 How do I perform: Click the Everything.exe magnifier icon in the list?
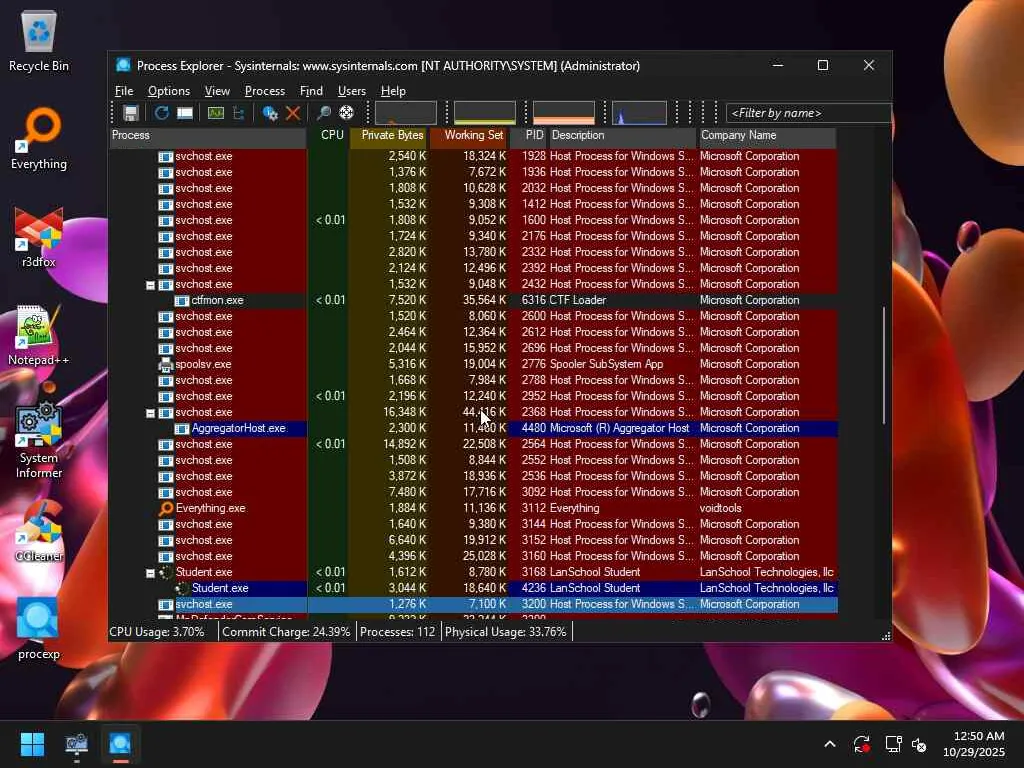point(166,508)
